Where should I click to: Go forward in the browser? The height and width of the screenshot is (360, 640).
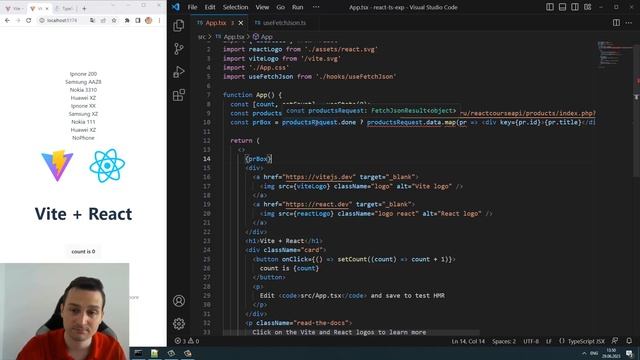coord(18,20)
